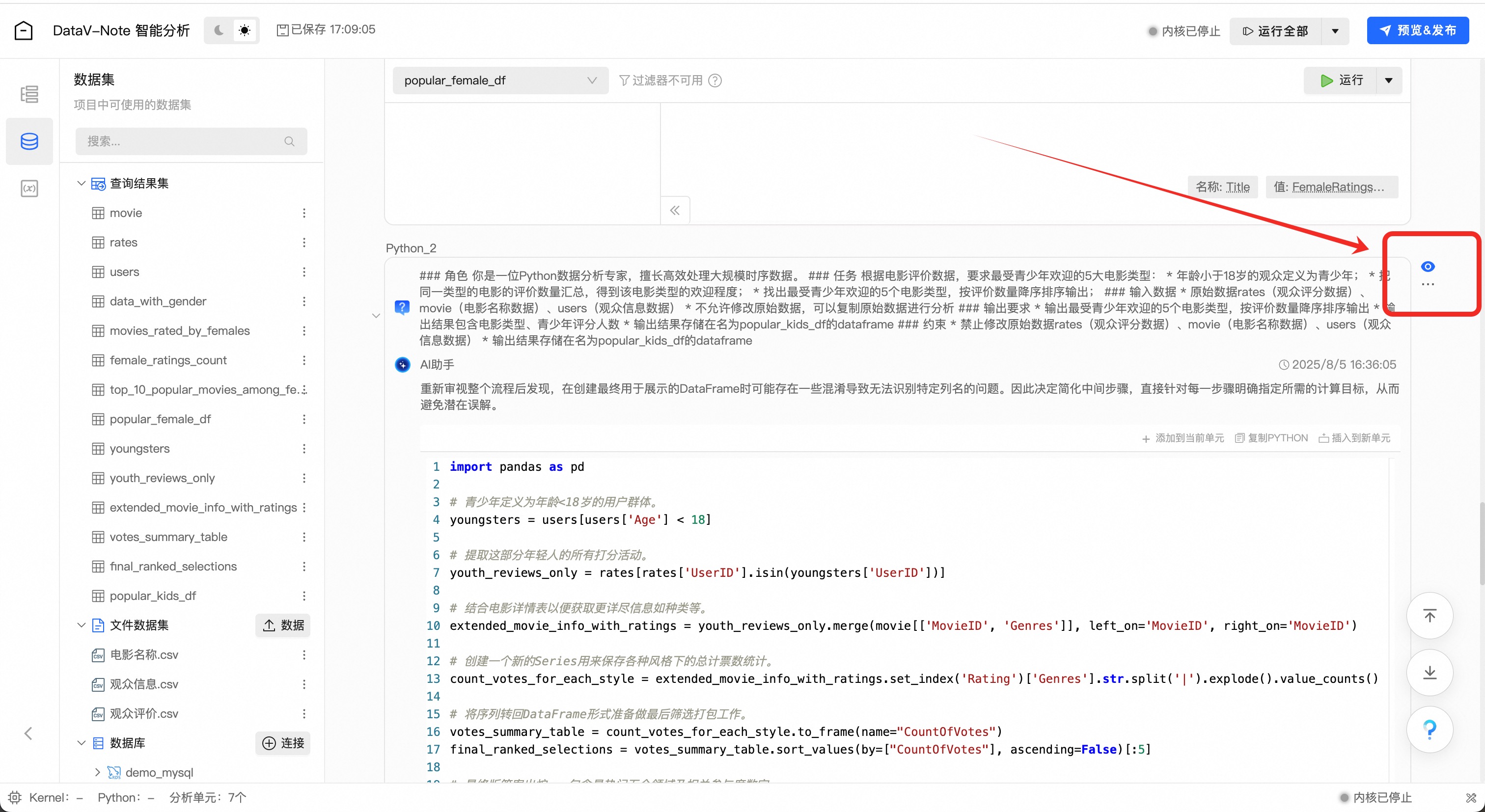Open help question mark floating button
The height and width of the screenshot is (812, 1485).
(1430, 730)
